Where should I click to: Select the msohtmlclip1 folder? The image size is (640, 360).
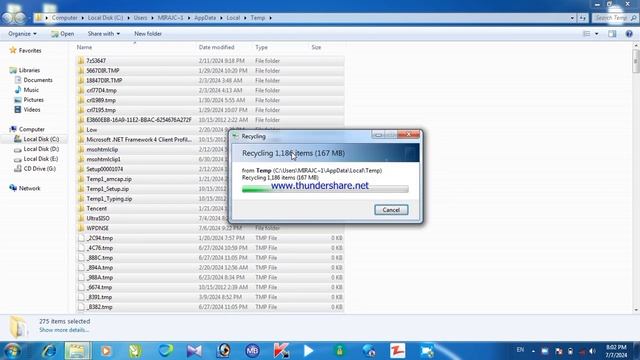click(x=103, y=159)
